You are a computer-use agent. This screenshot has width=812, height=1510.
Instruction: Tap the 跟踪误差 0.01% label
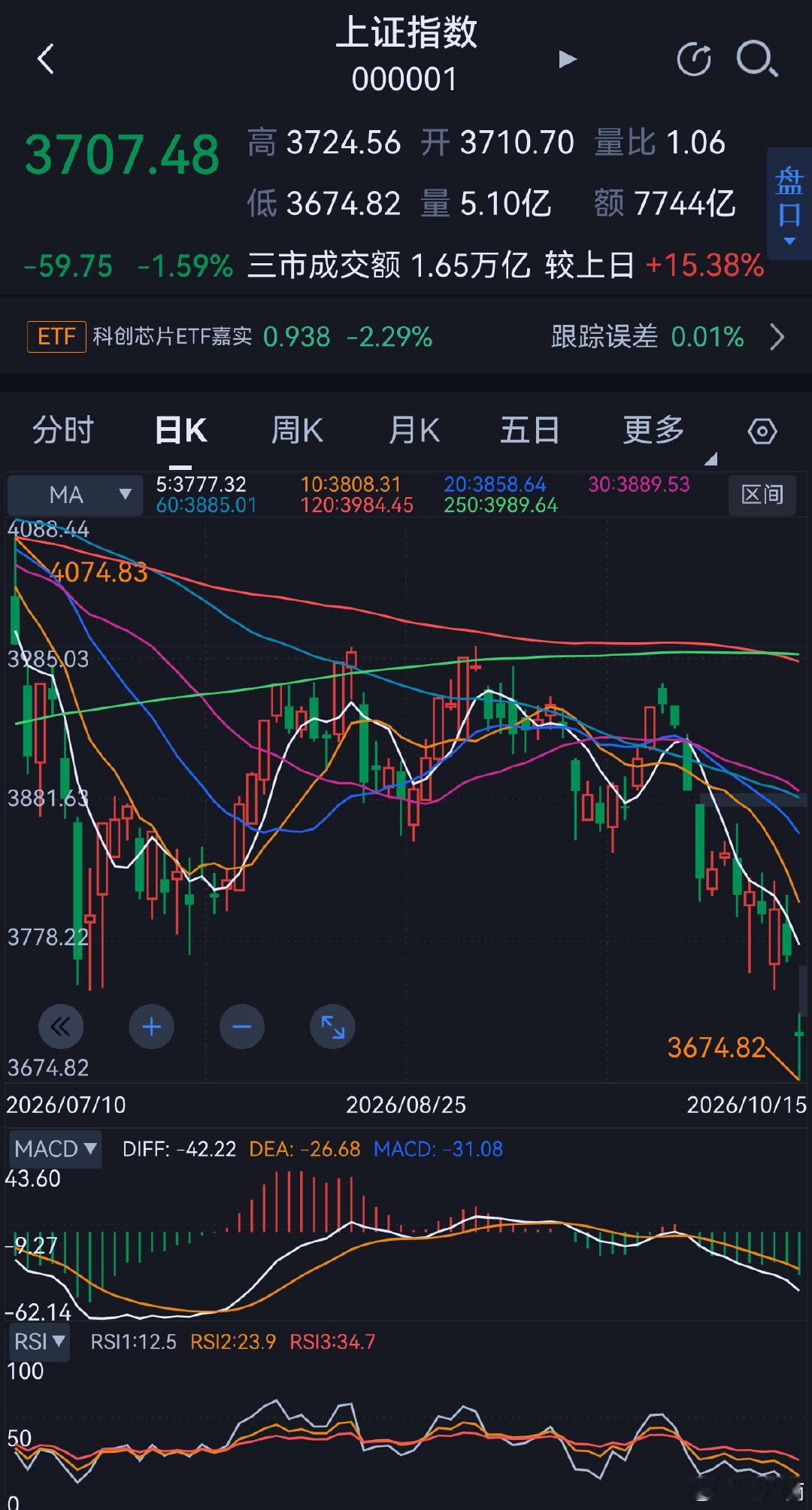pos(647,337)
